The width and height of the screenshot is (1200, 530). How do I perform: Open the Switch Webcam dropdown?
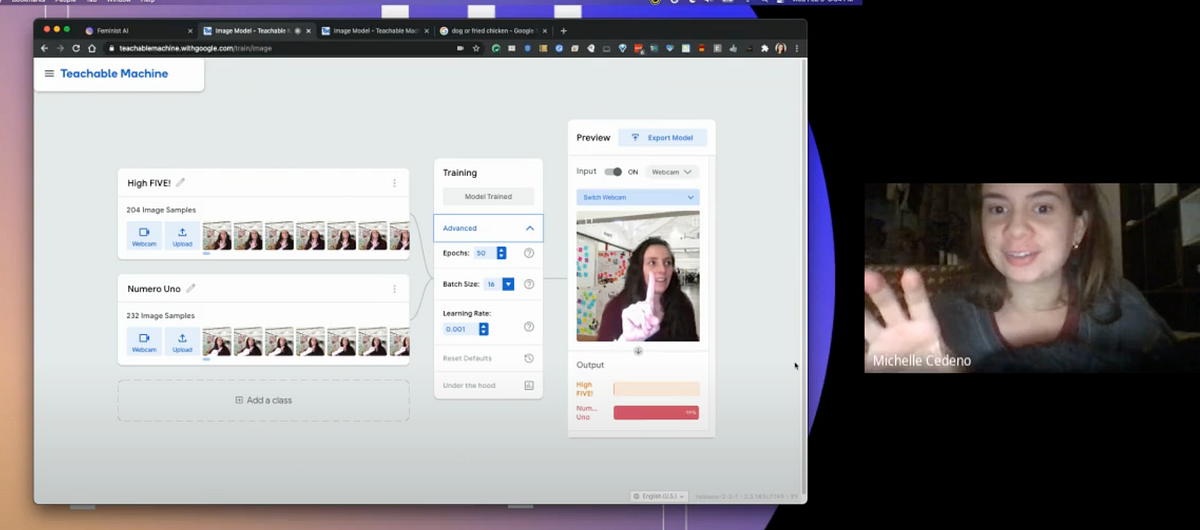pos(638,197)
